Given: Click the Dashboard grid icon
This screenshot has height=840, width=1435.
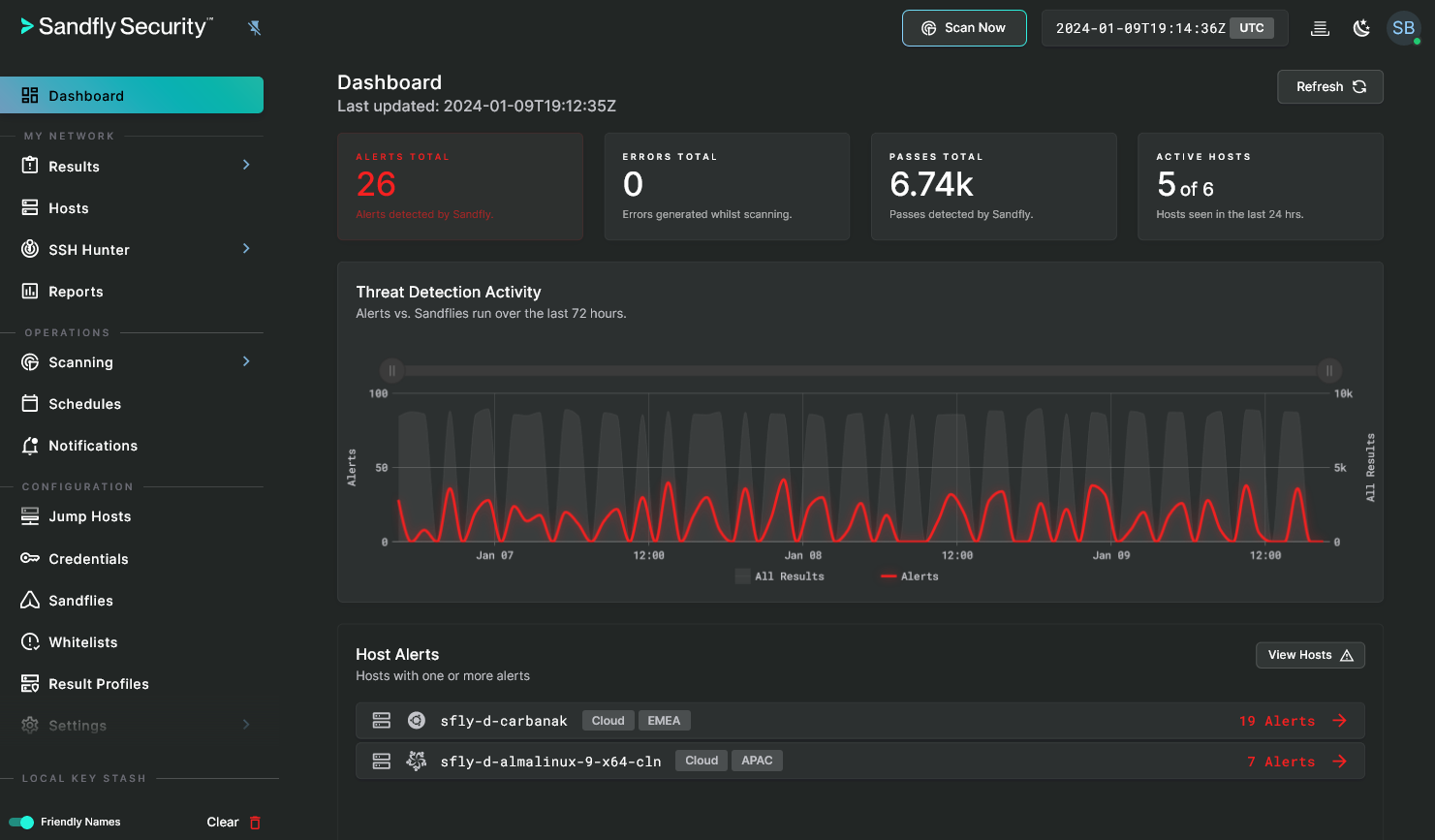Looking at the screenshot, I should (x=30, y=95).
